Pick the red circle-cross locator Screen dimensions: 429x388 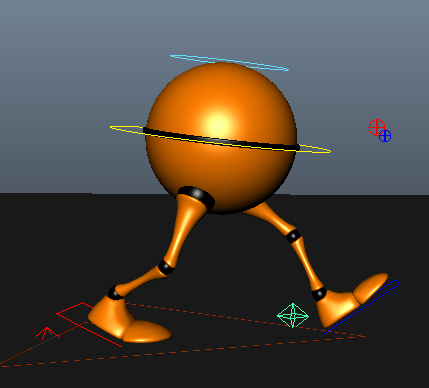(377, 127)
